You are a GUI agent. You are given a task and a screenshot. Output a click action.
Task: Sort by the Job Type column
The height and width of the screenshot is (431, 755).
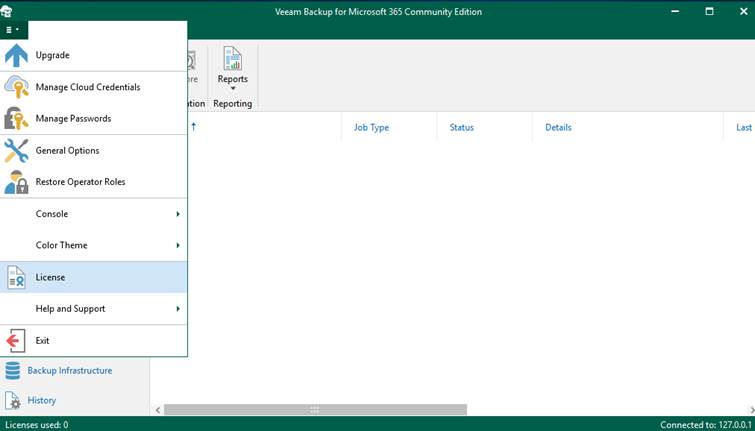[371, 128]
